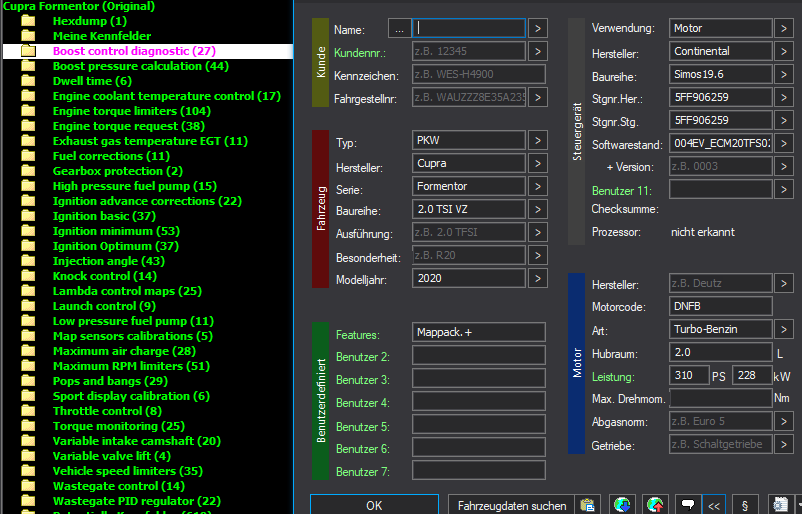Open the arrow list for Name field

point(538,29)
